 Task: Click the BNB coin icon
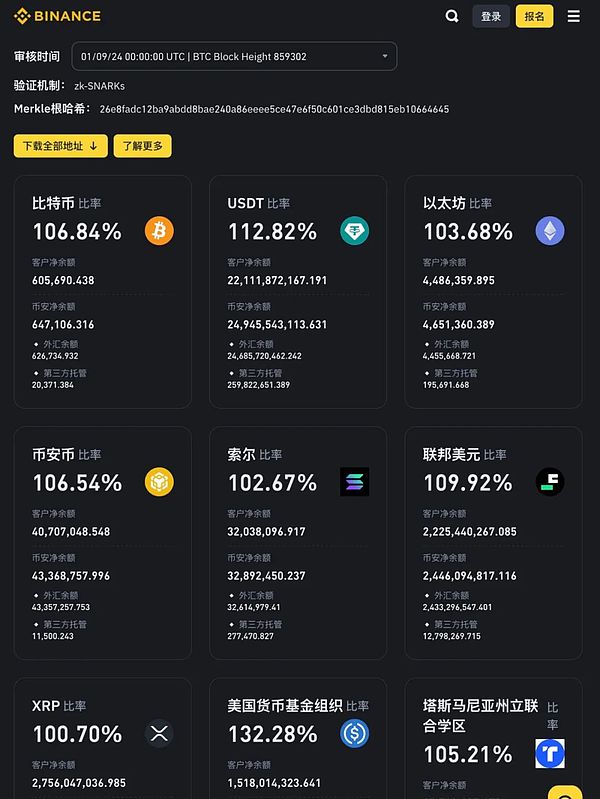click(x=159, y=482)
